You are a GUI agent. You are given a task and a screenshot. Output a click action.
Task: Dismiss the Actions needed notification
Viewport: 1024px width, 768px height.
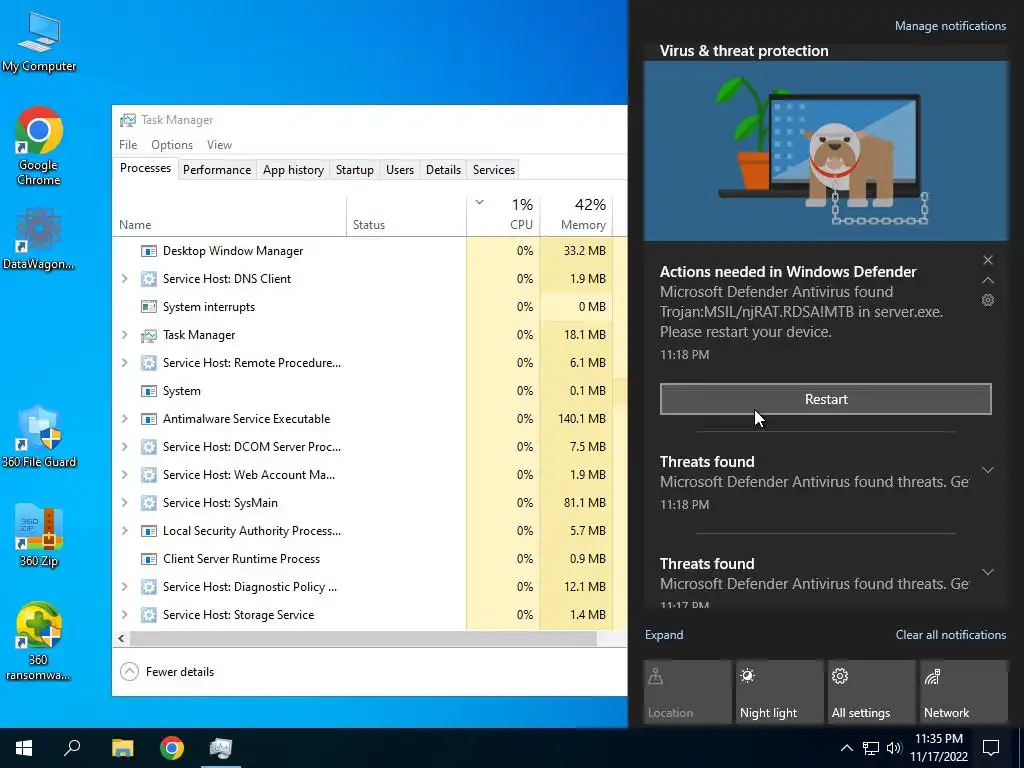click(x=988, y=260)
